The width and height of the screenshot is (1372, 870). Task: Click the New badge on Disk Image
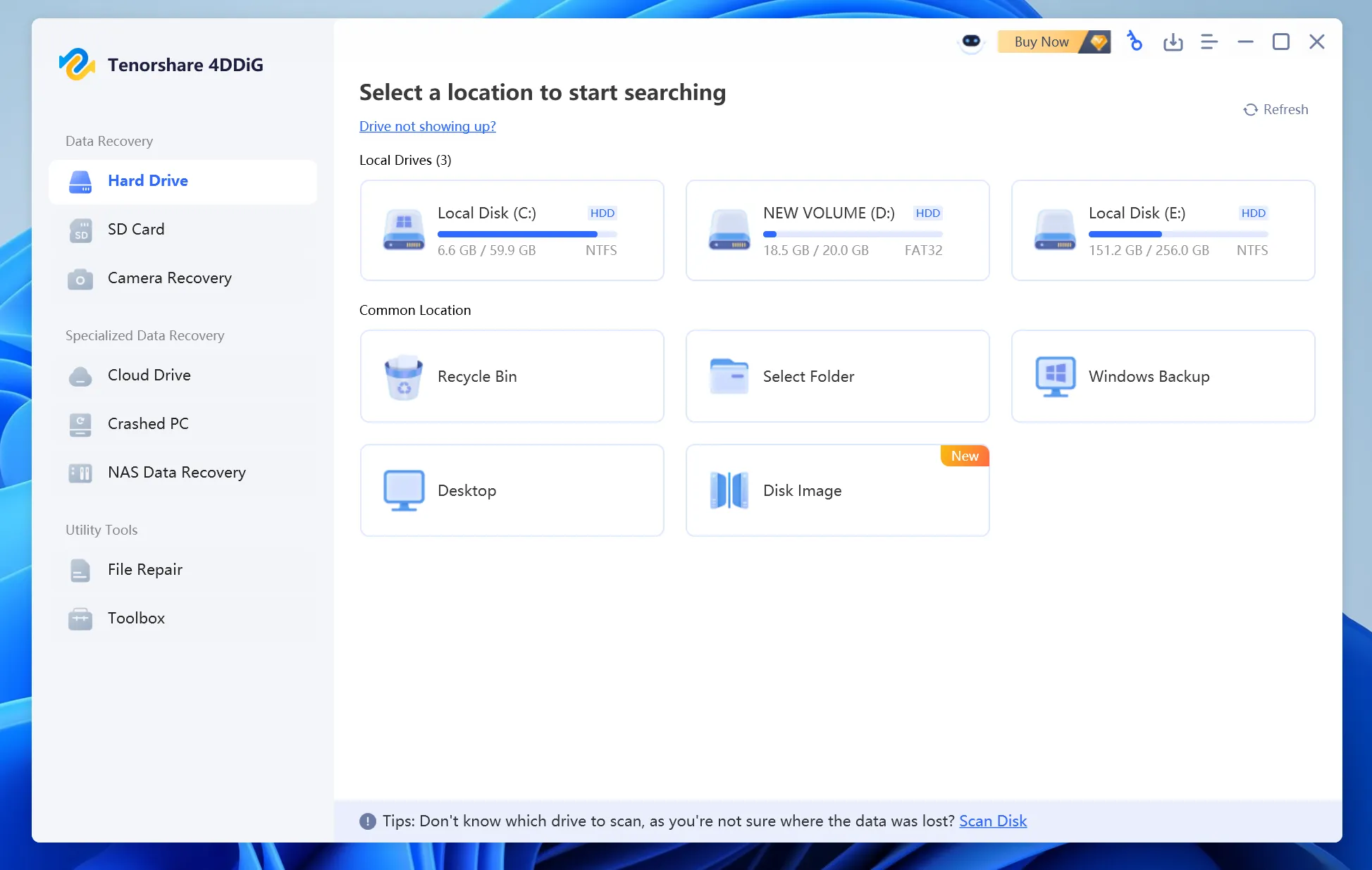click(965, 456)
